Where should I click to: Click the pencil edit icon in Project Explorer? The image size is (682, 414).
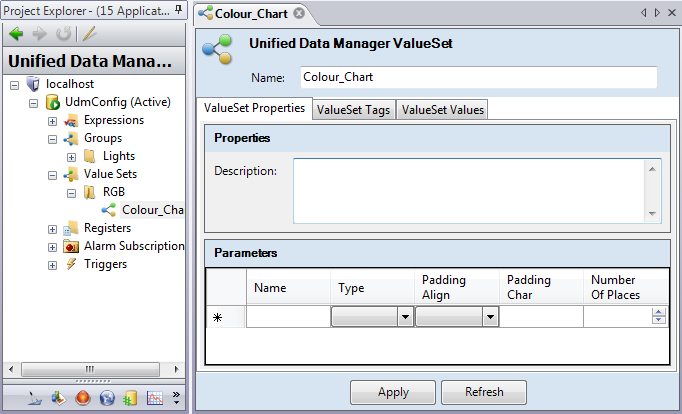pos(89,34)
